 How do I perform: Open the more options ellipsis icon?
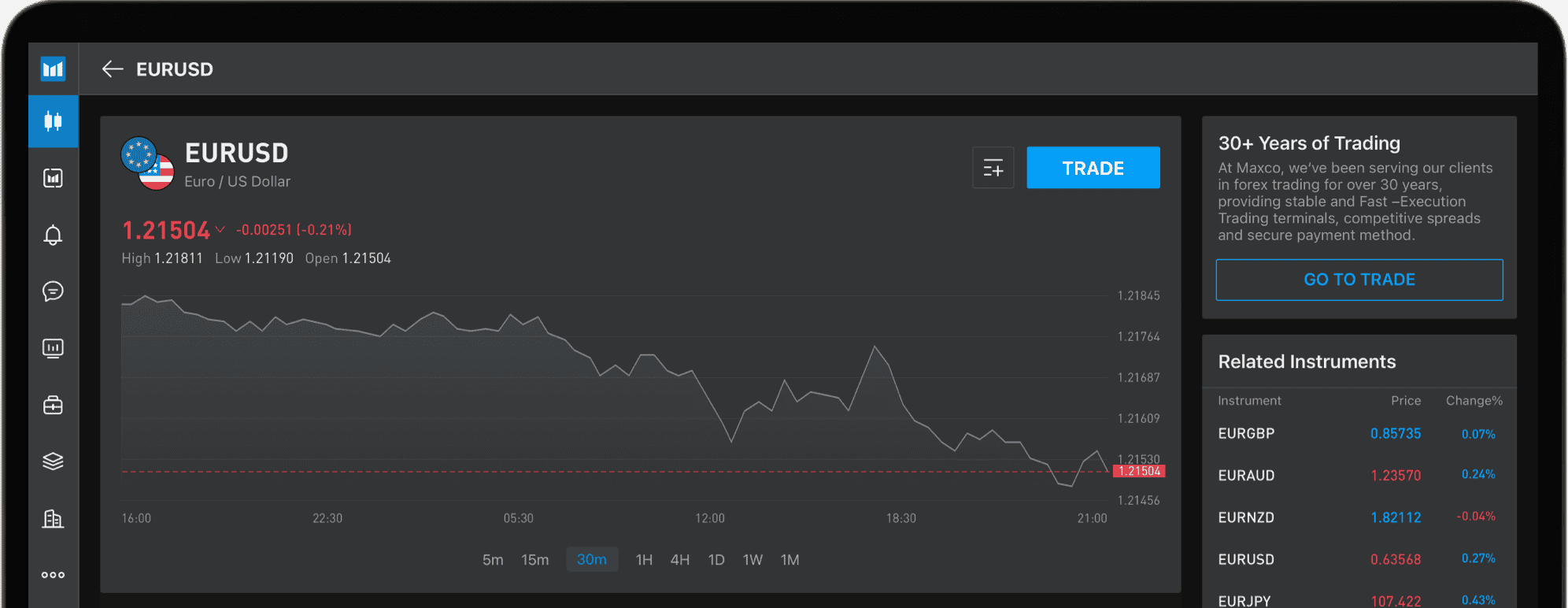point(53,575)
